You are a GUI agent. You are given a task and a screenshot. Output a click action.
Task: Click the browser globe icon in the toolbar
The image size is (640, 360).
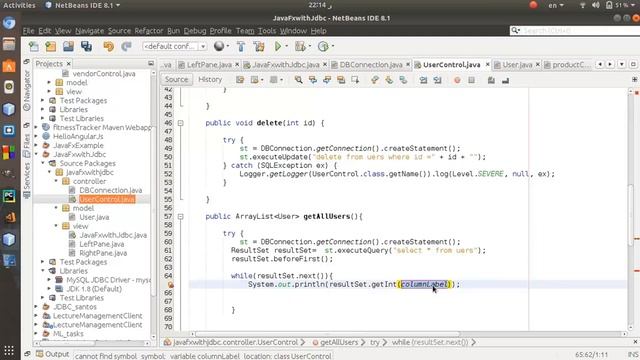click(219, 46)
